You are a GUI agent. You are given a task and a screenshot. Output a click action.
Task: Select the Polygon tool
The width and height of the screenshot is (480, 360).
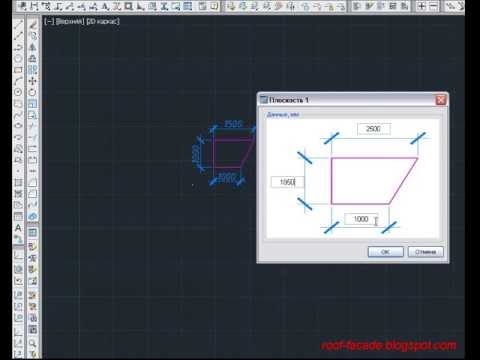tap(18, 58)
